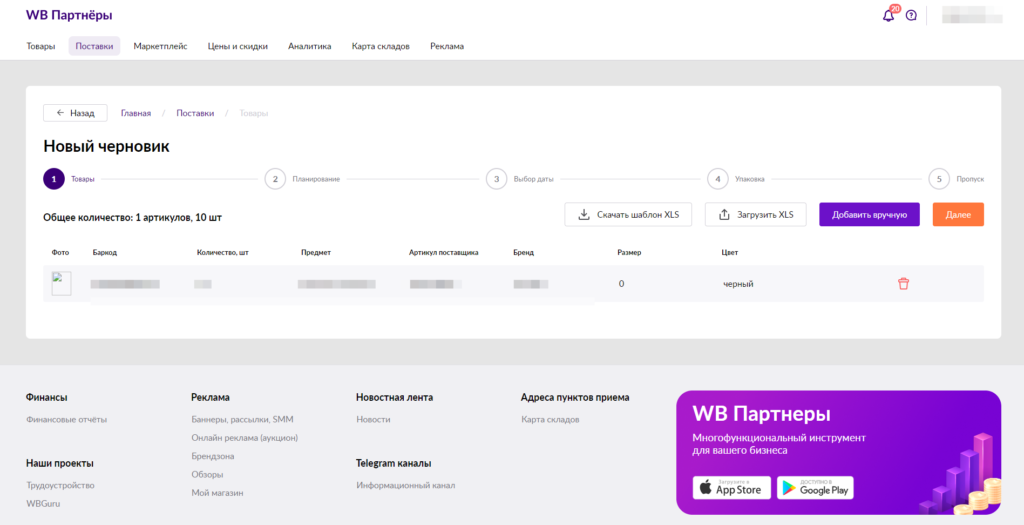Open Карта складов footer link
Image resolution: width=1024 pixels, height=525 pixels.
coord(550,419)
